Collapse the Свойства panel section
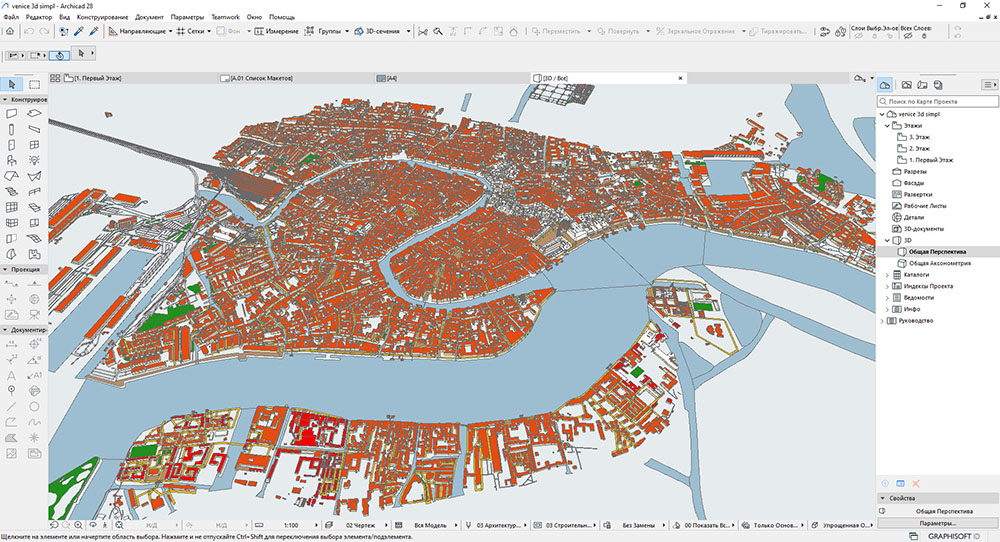 click(x=883, y=498)
